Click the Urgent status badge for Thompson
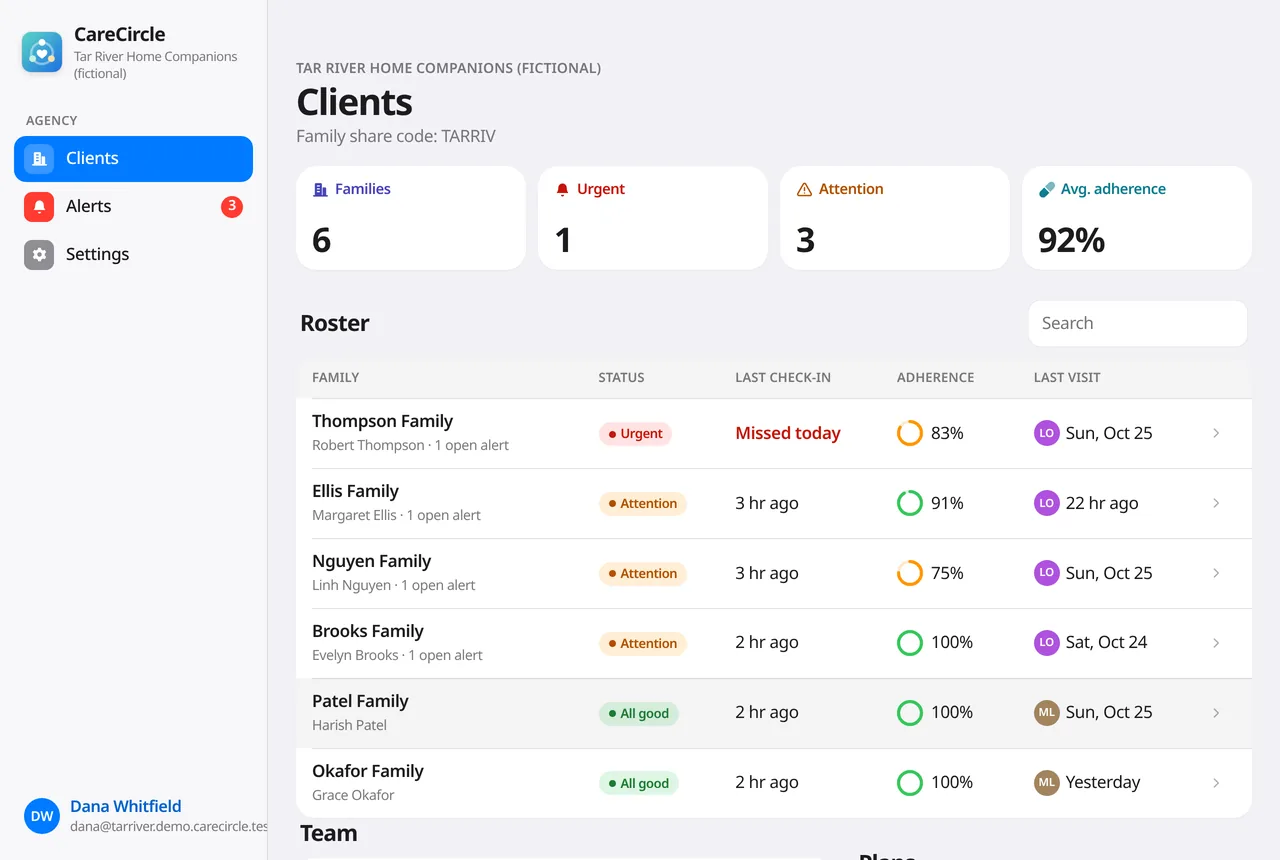This screenshot has width=1280, height=860. pyautogui.click(x=635, y=433)
